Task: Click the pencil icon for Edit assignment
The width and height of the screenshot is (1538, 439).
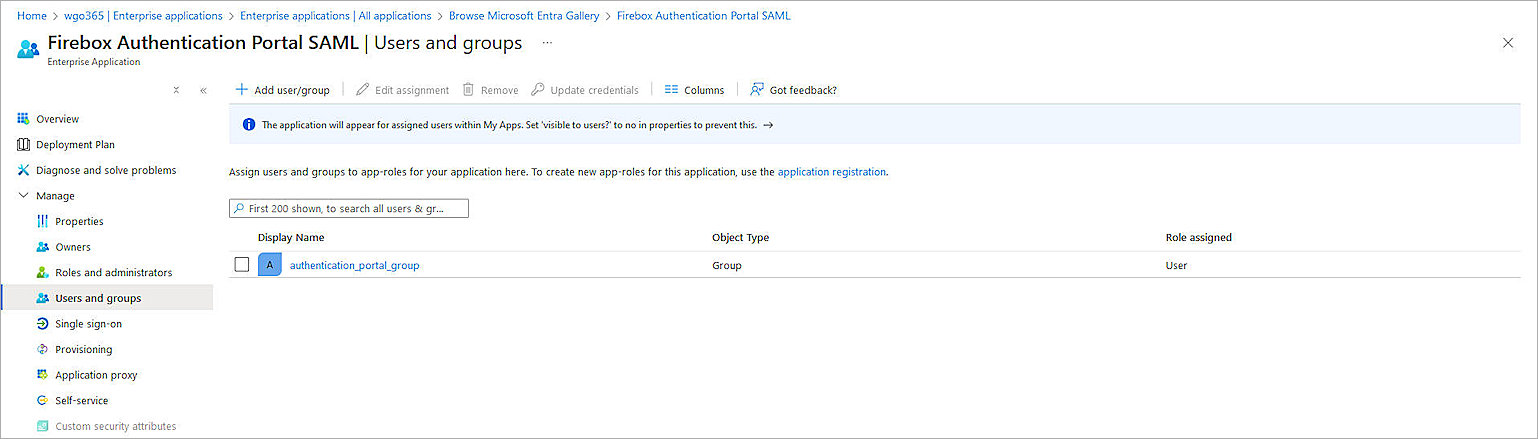Action: tap(362, 89)
